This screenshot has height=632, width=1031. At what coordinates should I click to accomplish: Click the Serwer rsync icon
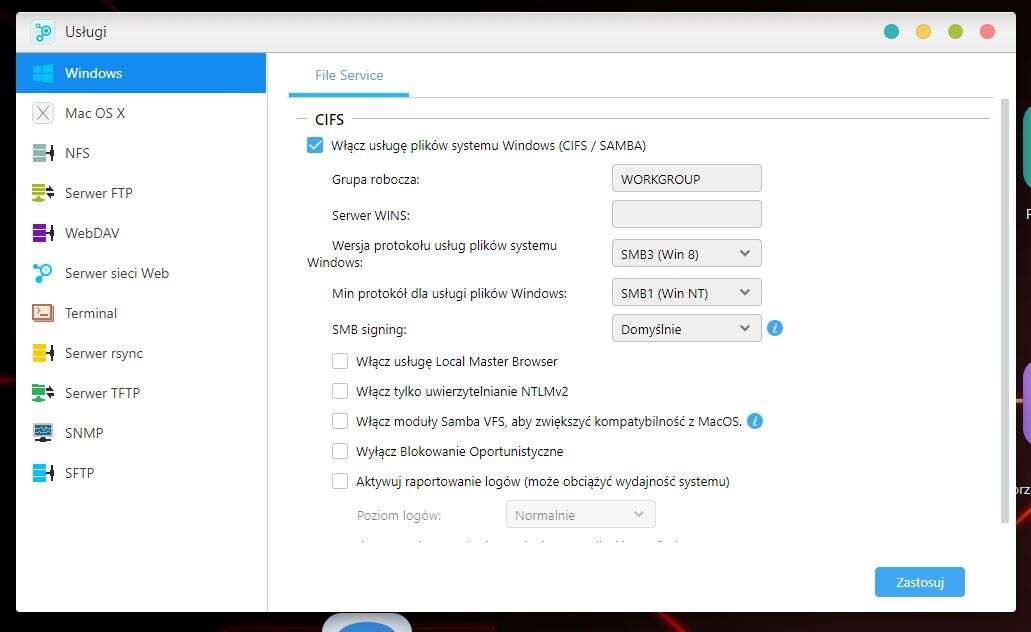tap(43, 353)
